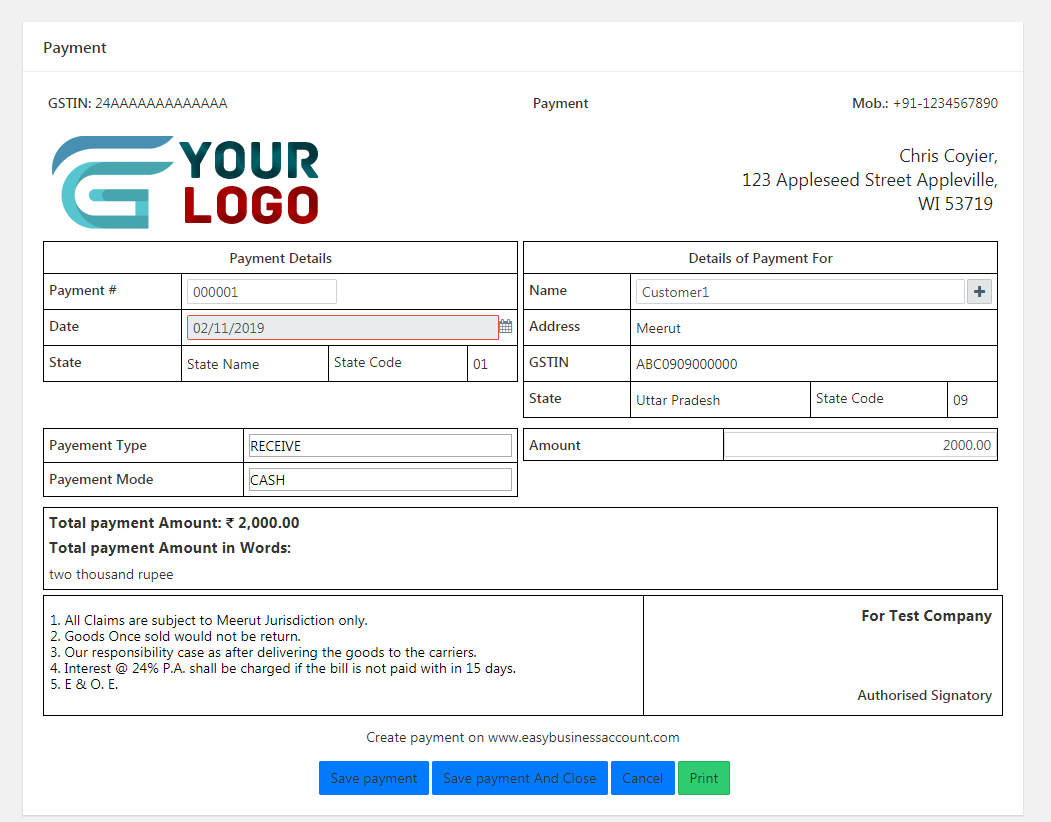Screen dimensions: 1051x822
Task: Click the Save payment button
Action: pos(373,778)
